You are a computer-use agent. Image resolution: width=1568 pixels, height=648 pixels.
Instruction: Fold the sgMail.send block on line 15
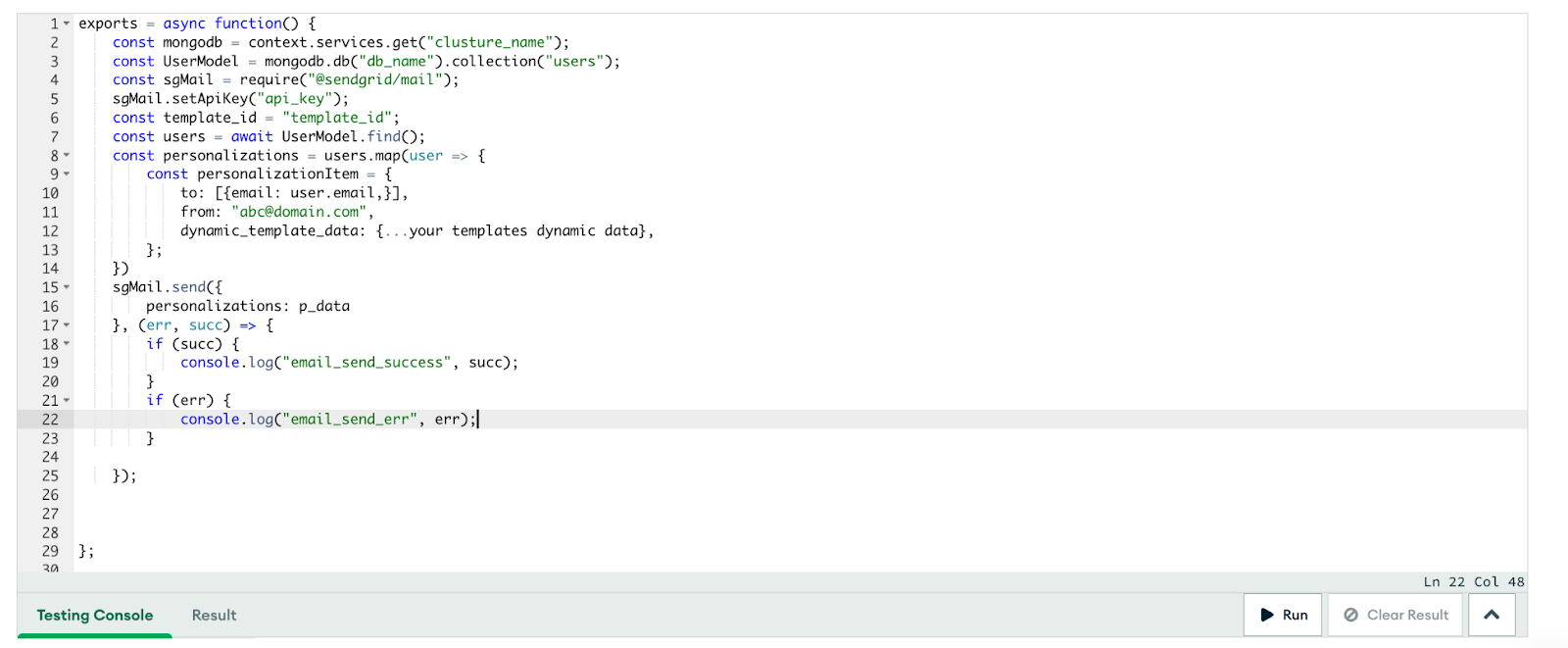[x=67, y=287]
